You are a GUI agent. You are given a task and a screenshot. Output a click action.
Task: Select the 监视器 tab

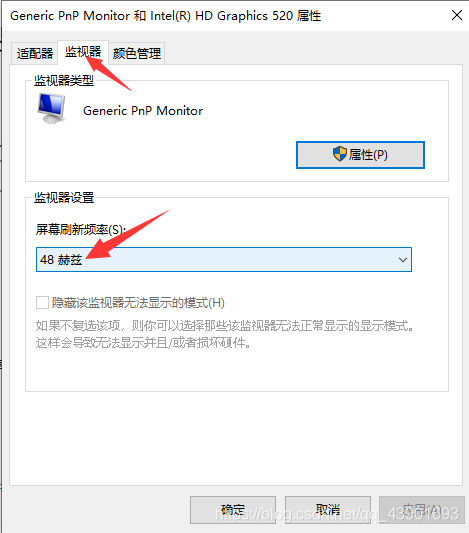pyautogui.click(x=83, y=52)
